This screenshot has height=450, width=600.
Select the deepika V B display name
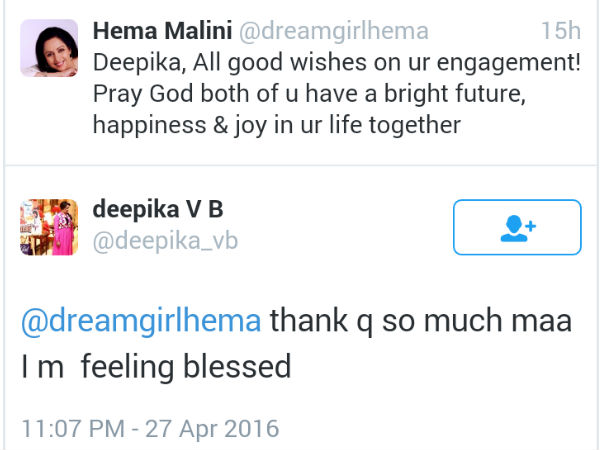[x=158, y=212]
